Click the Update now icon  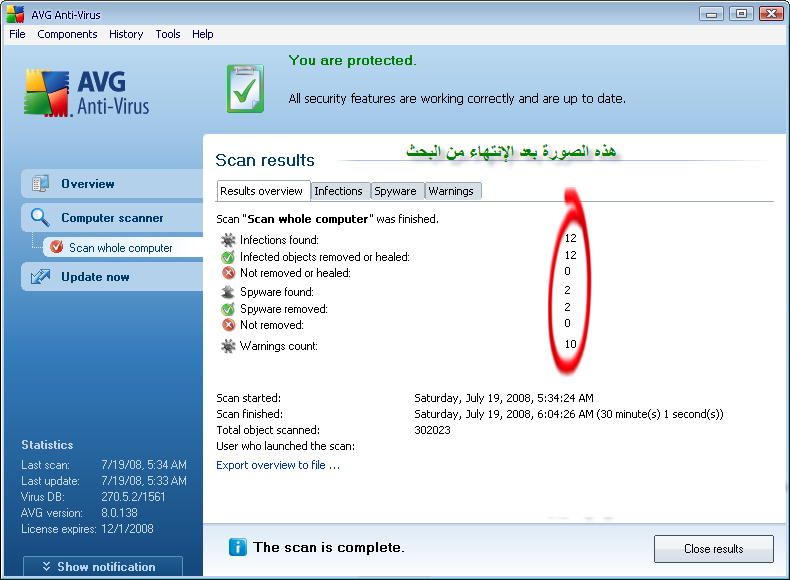coord(40,277)
